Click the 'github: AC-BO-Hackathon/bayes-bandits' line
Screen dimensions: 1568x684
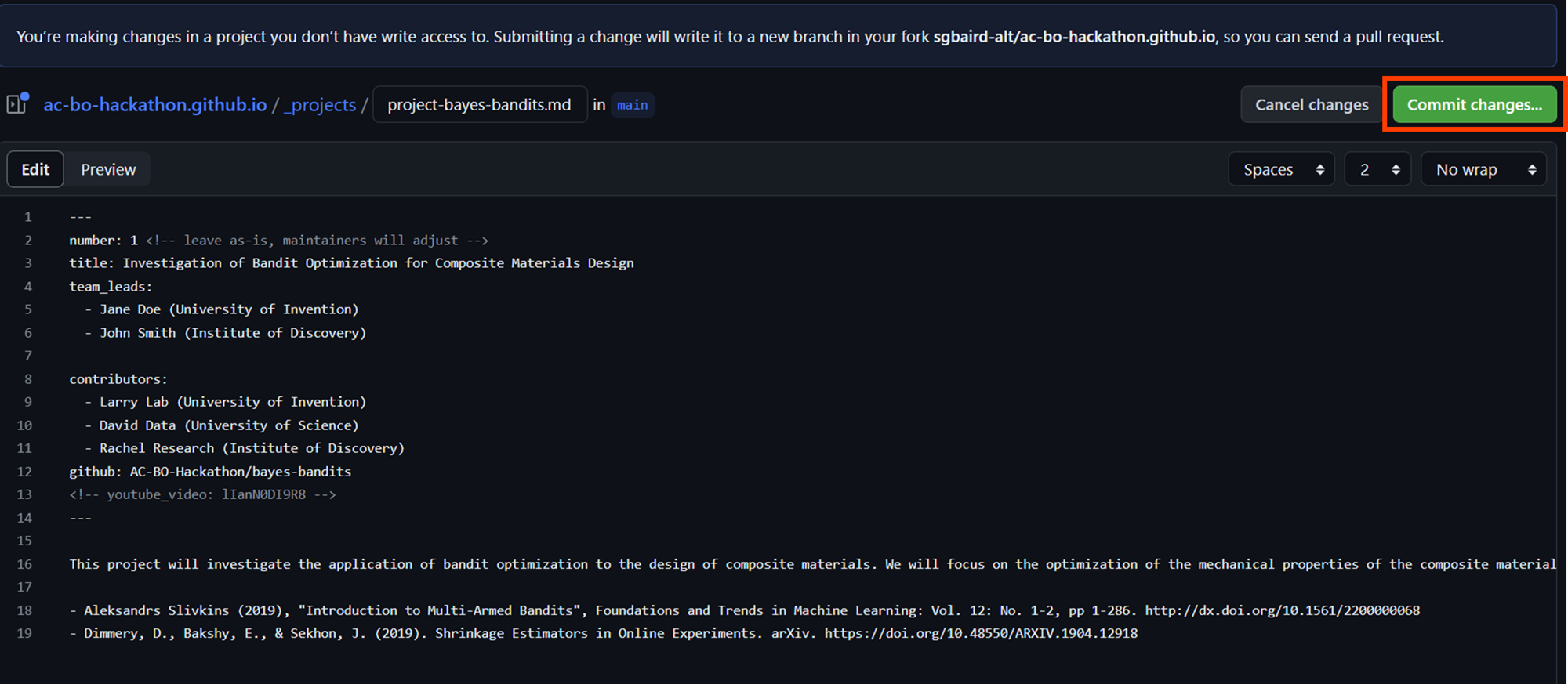pos(210,472)
